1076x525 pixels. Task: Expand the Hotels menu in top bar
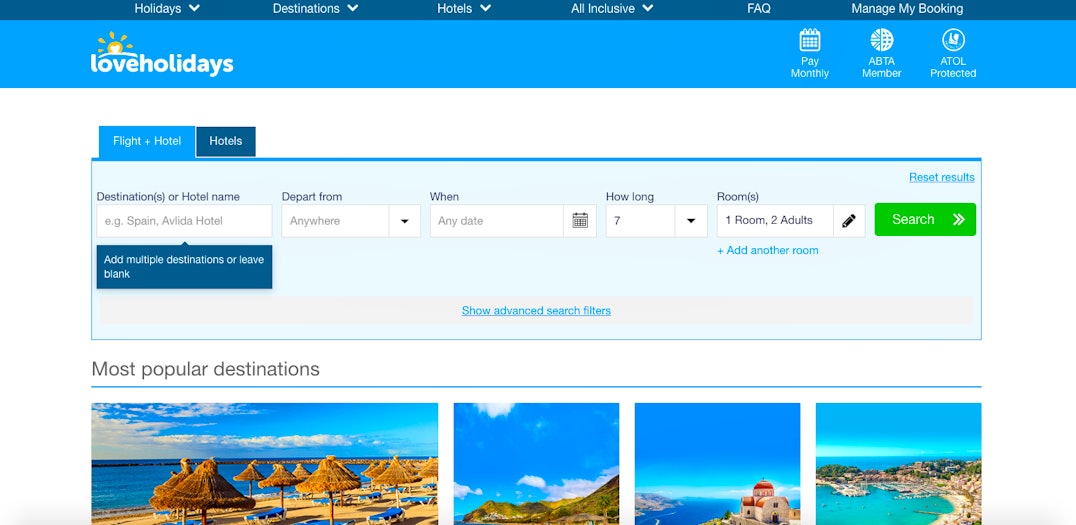tap(464, 9)
